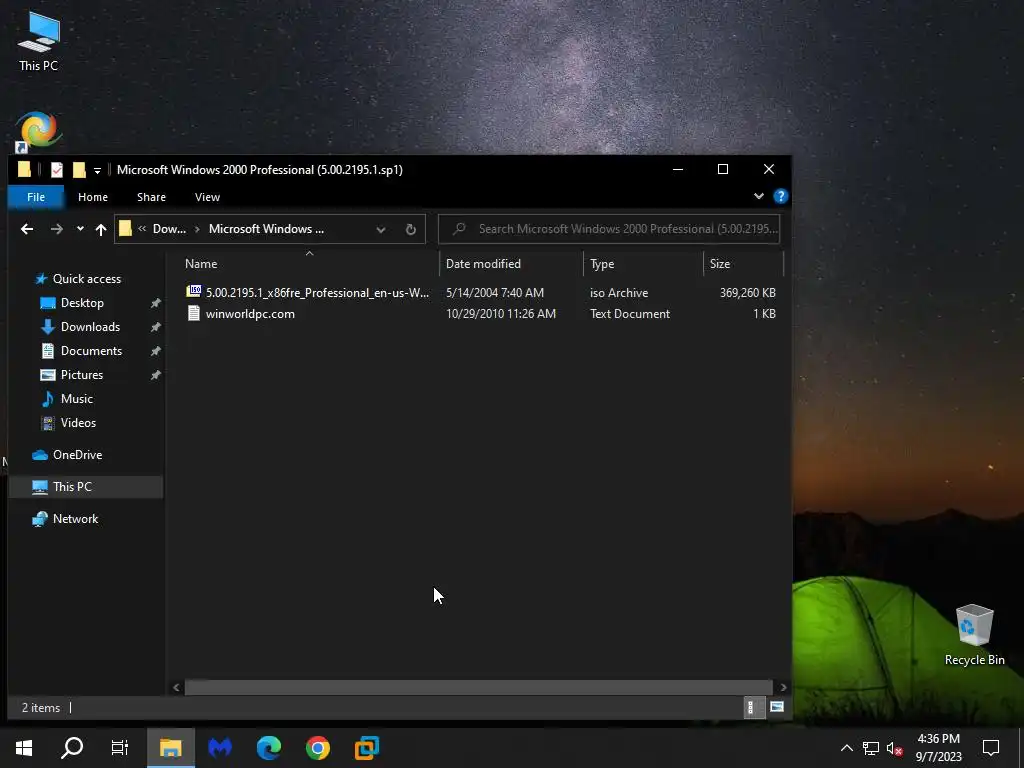
Task: Sort by Date modified column
Action: click(x=483, y=264)
